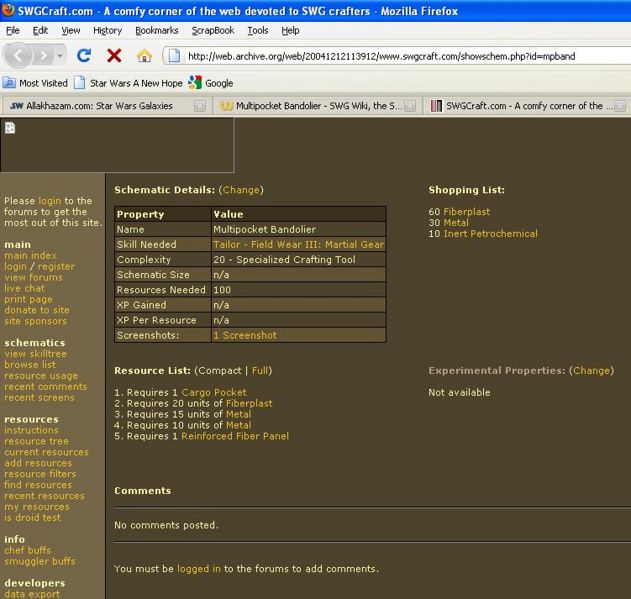Open 'resource tree' in the sidebar
The image size is (631, 599).
click(36, 441)
